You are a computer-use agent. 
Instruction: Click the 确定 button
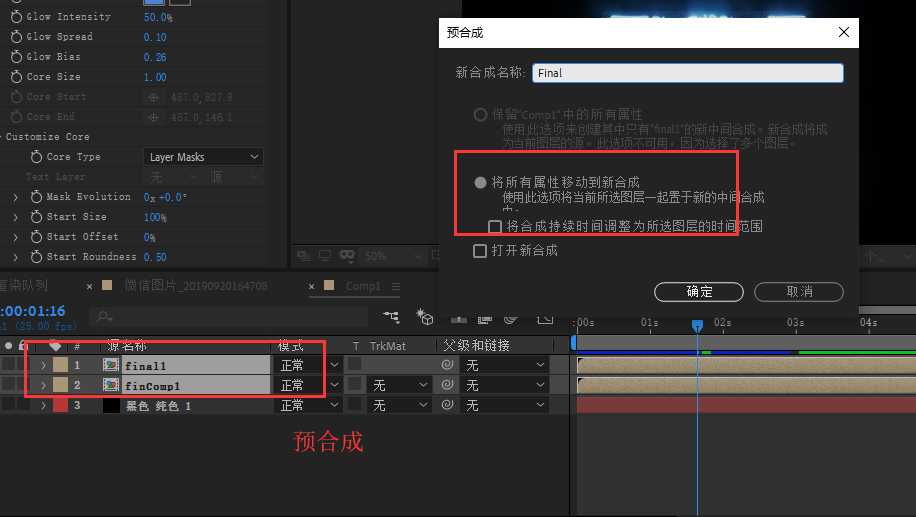(x=699, y=292)
